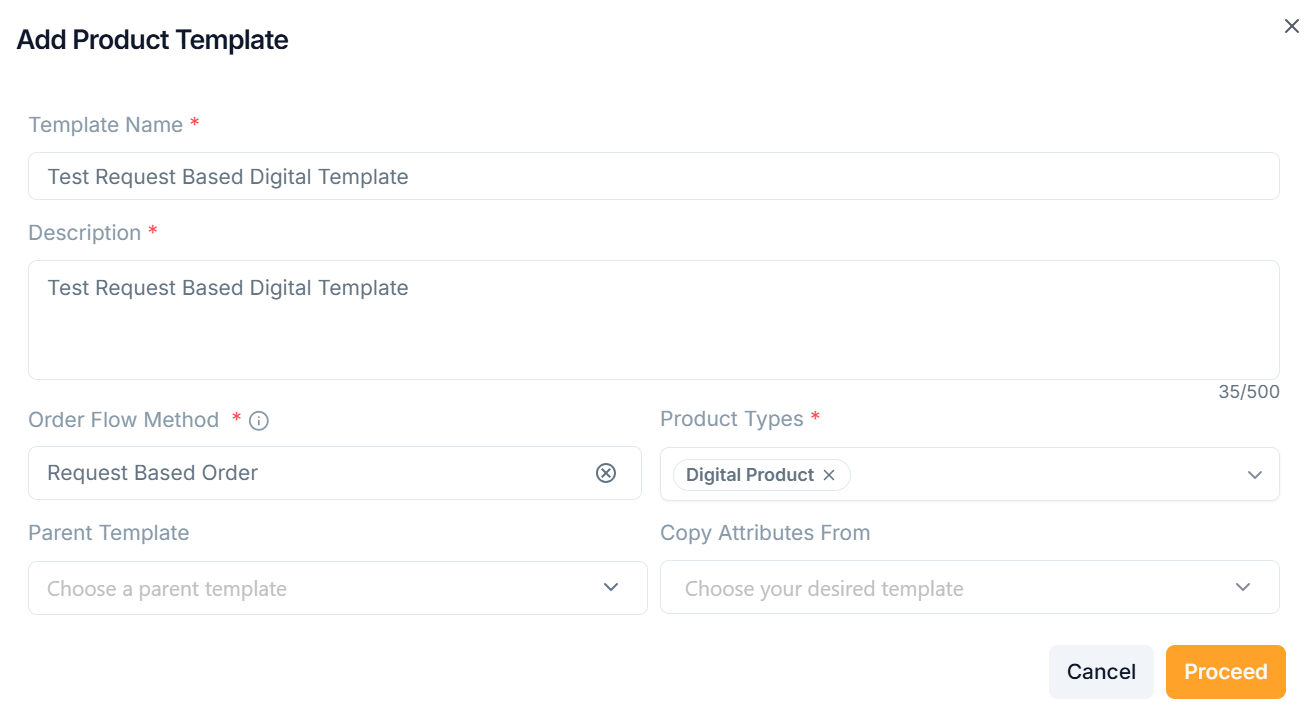Remove the Digital Product tag
The height and width of the screenshot is (714, 1310).
point(829,475)
